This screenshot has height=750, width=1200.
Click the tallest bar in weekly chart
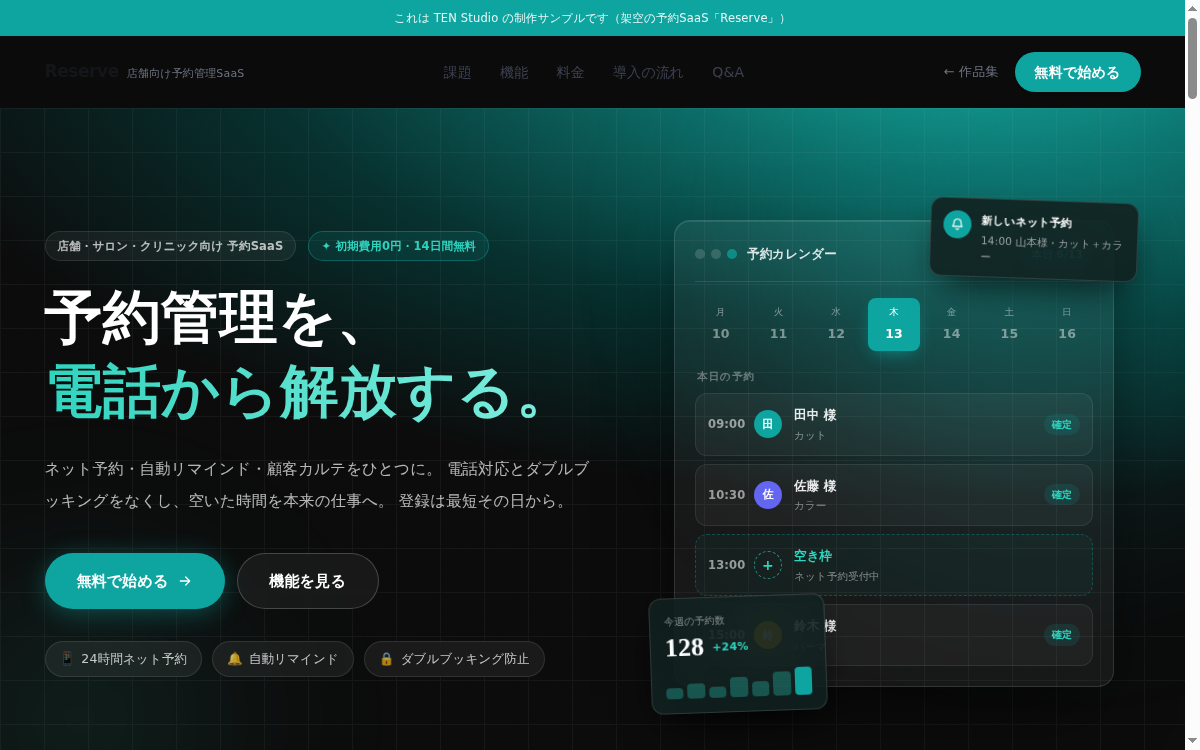[x=803, y=680]
